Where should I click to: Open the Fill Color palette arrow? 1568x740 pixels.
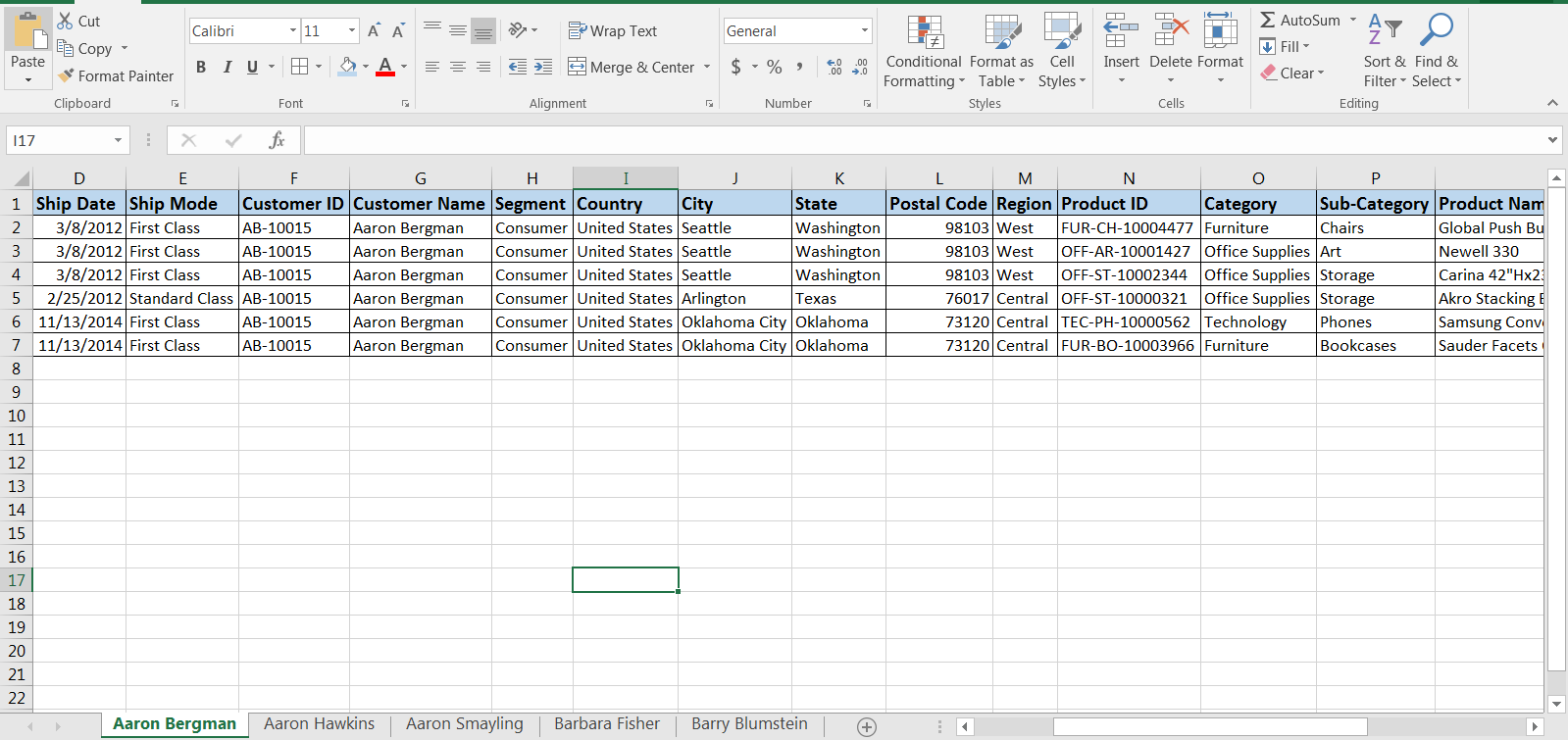click(366, 67)
